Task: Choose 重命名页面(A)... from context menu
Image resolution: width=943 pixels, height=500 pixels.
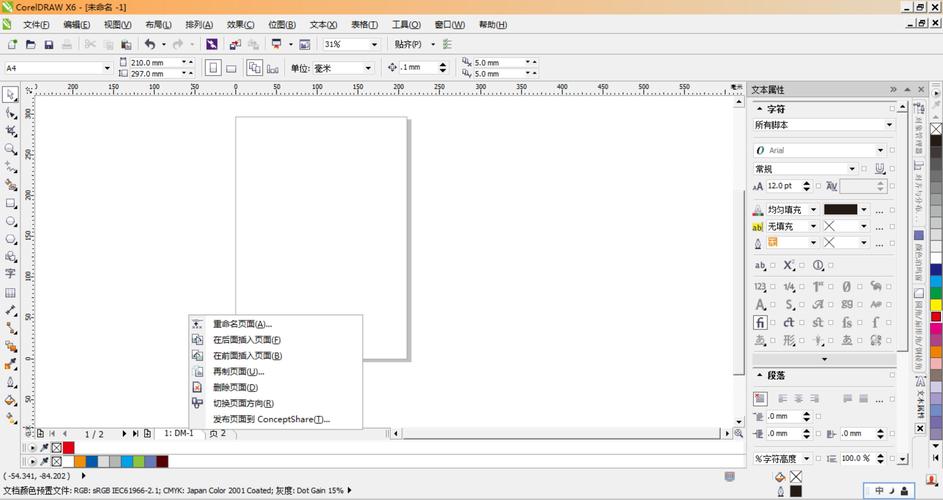Action: click(x=242, y=324)
